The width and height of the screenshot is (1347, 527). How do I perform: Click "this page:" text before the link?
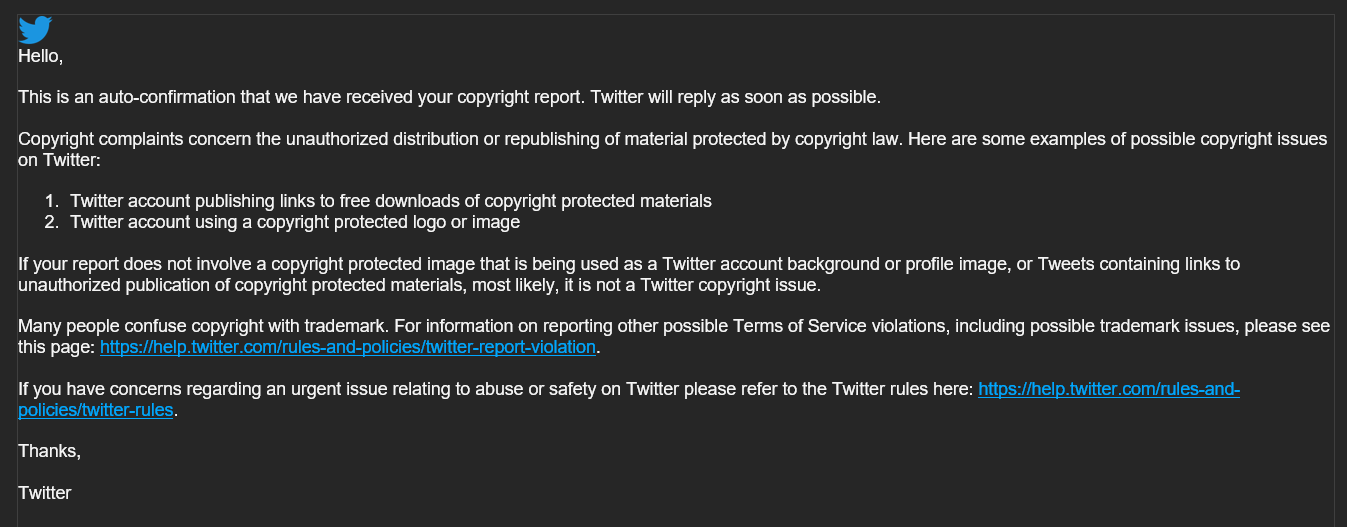[57, 347]
